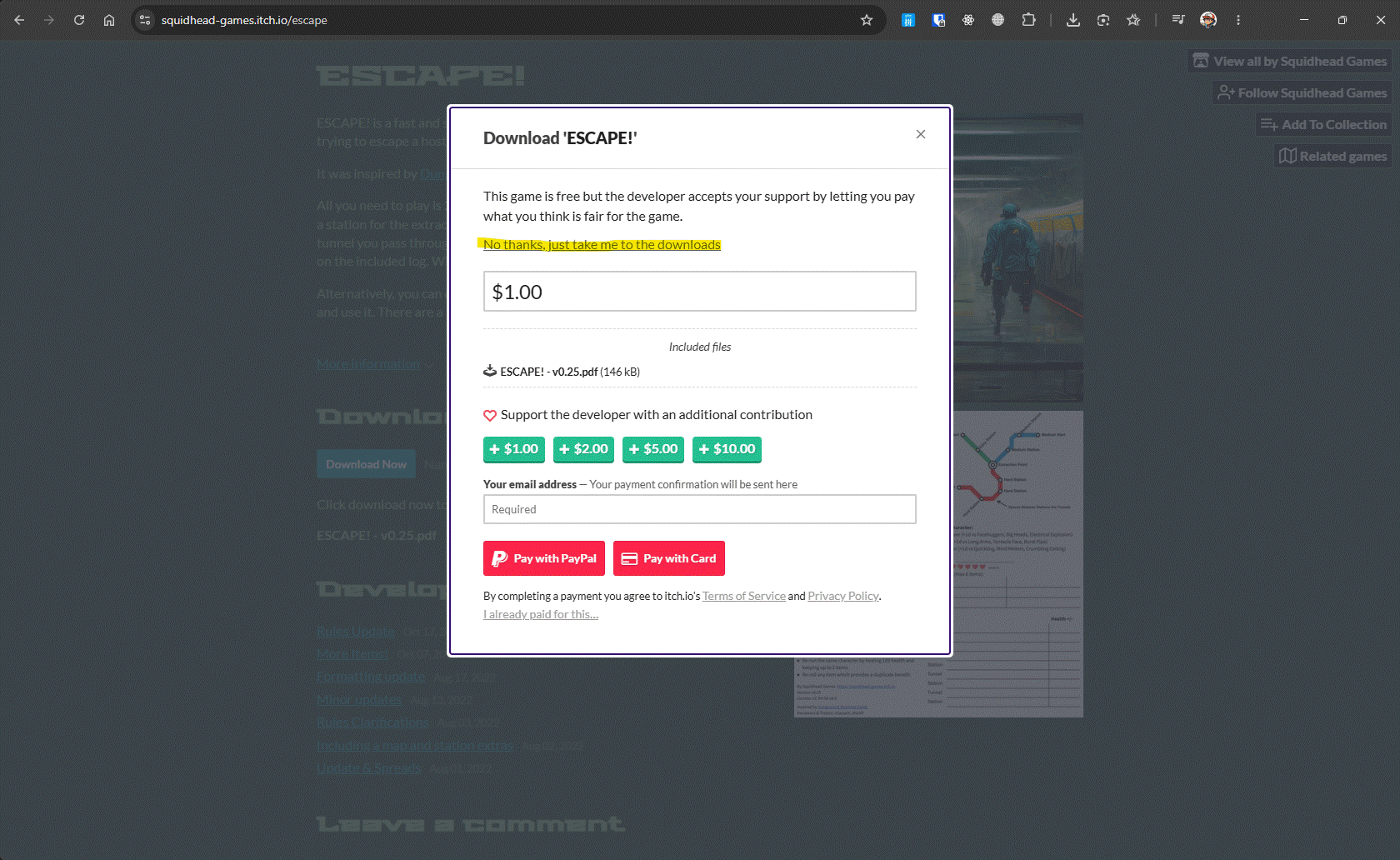Click Add To Collection

pyautogui.click(x=1323, y=124)
